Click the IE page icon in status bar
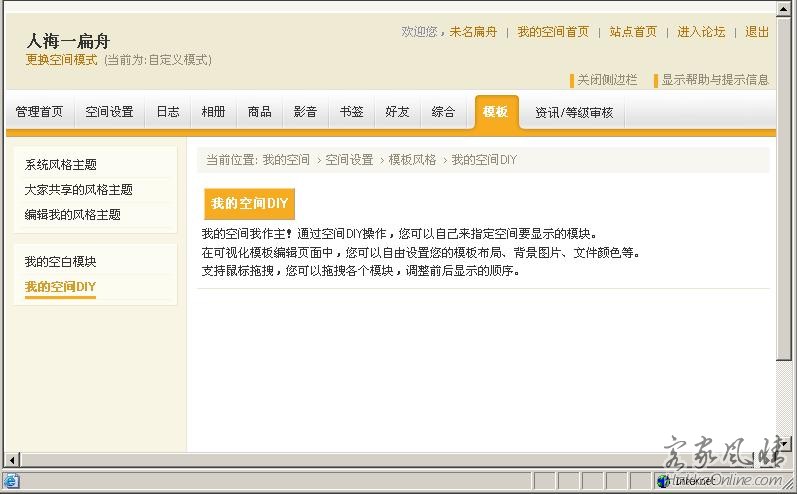The height and width of the screenshot is (494, 797). coord(11,481)
